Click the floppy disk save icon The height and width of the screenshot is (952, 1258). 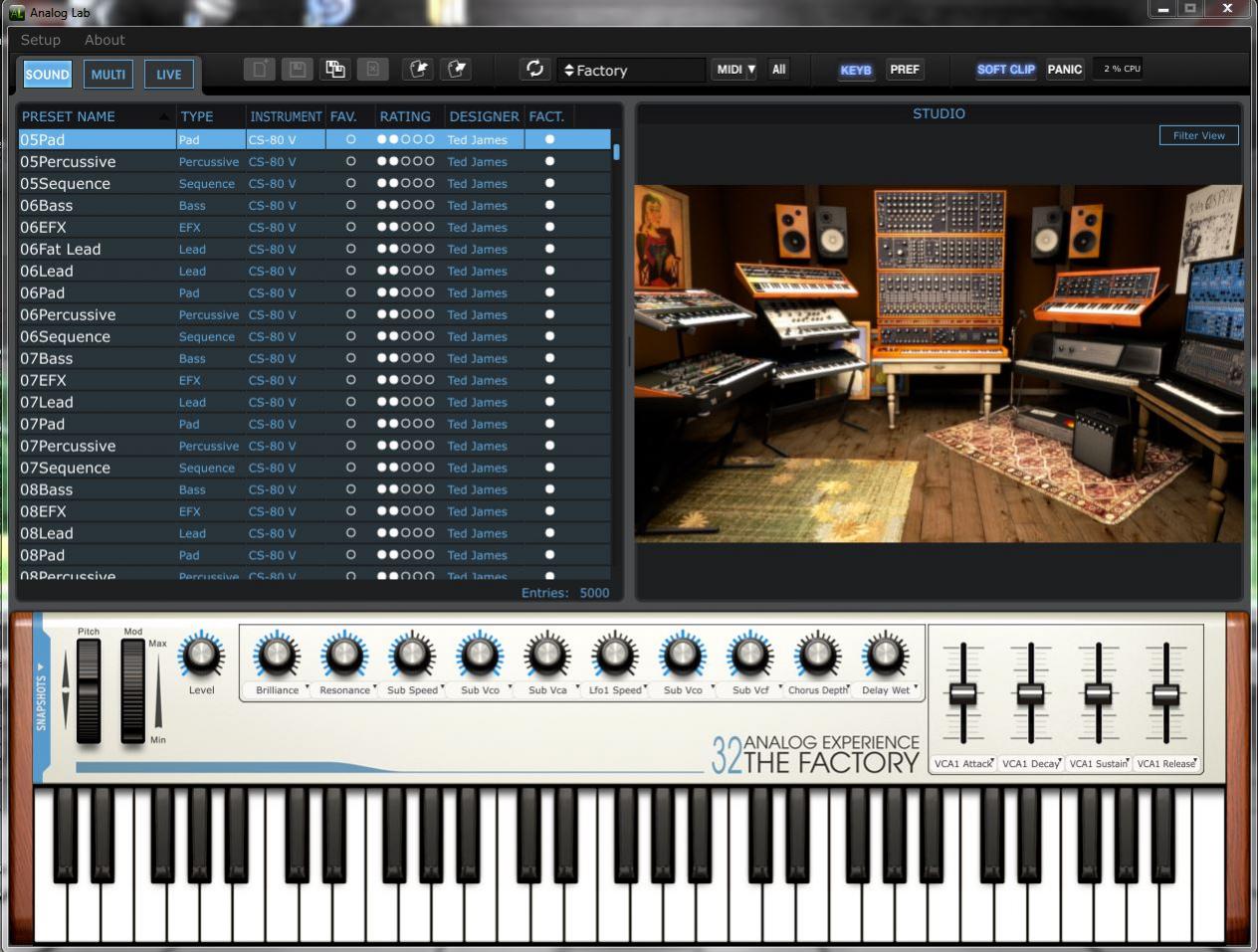point(297,69)
